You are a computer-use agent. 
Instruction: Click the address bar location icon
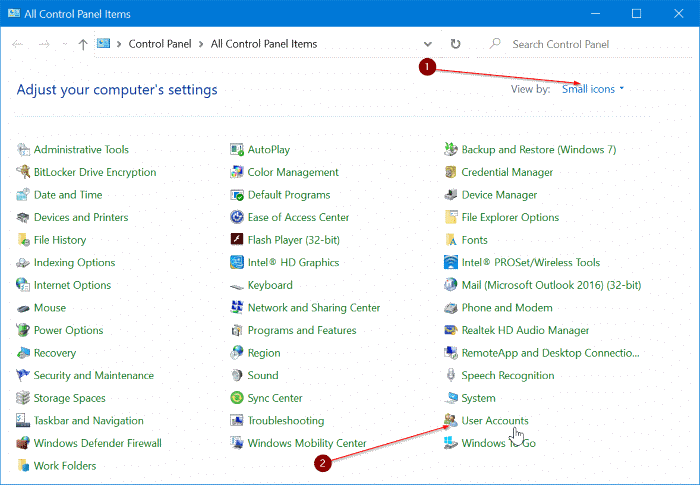pos(104,43)
